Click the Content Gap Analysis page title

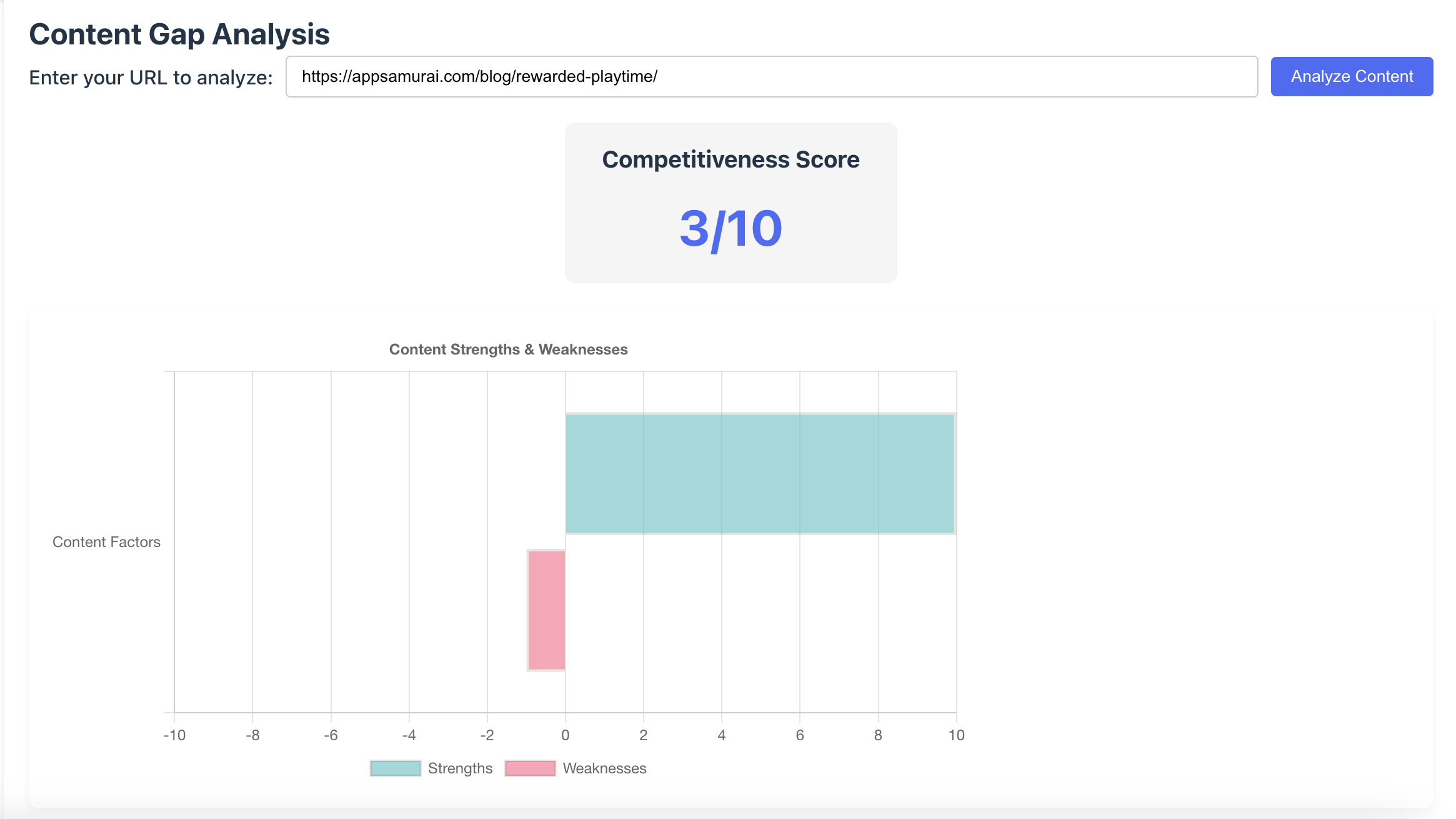179,34
